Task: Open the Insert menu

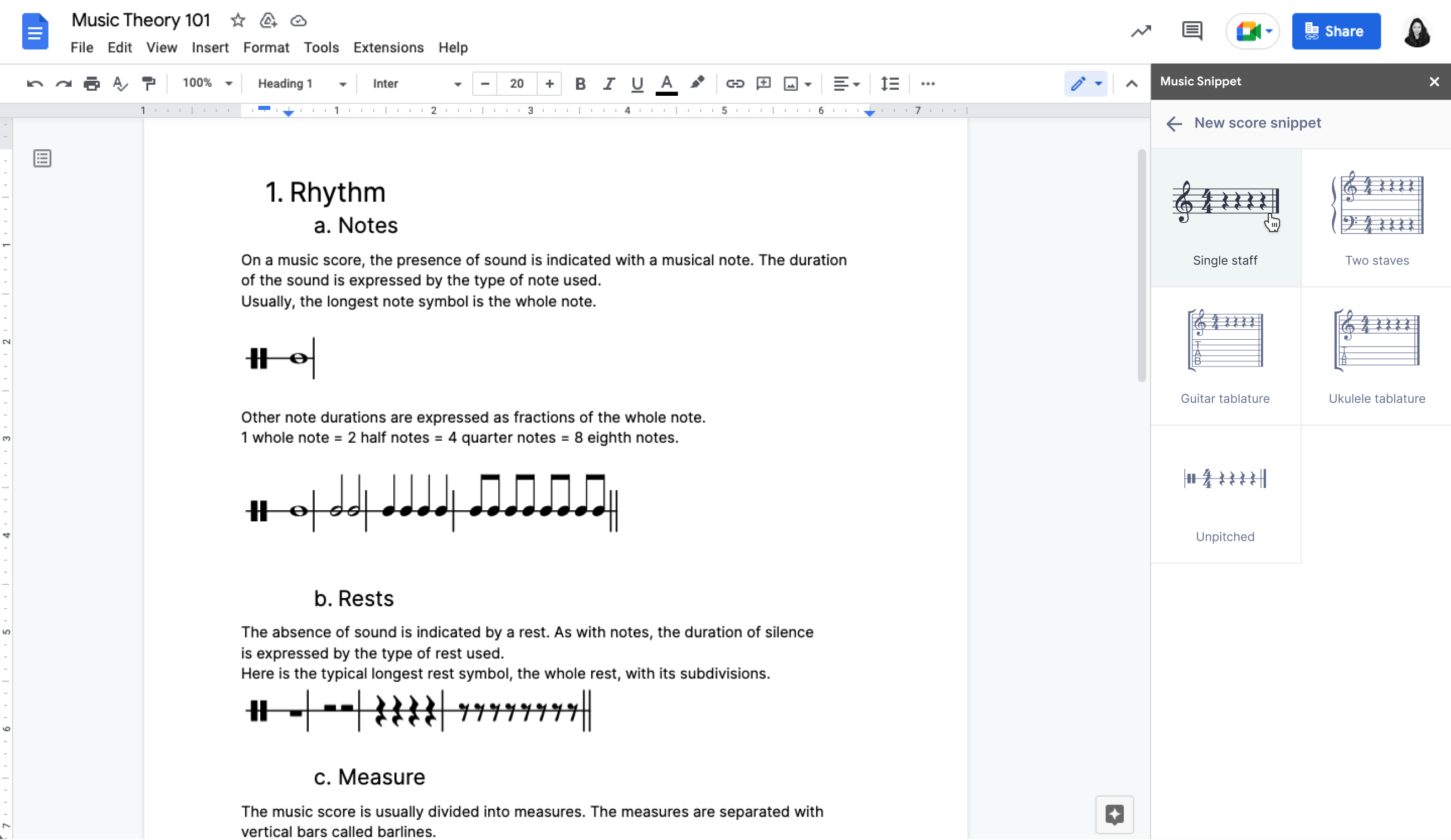Action: click(210, 48)
